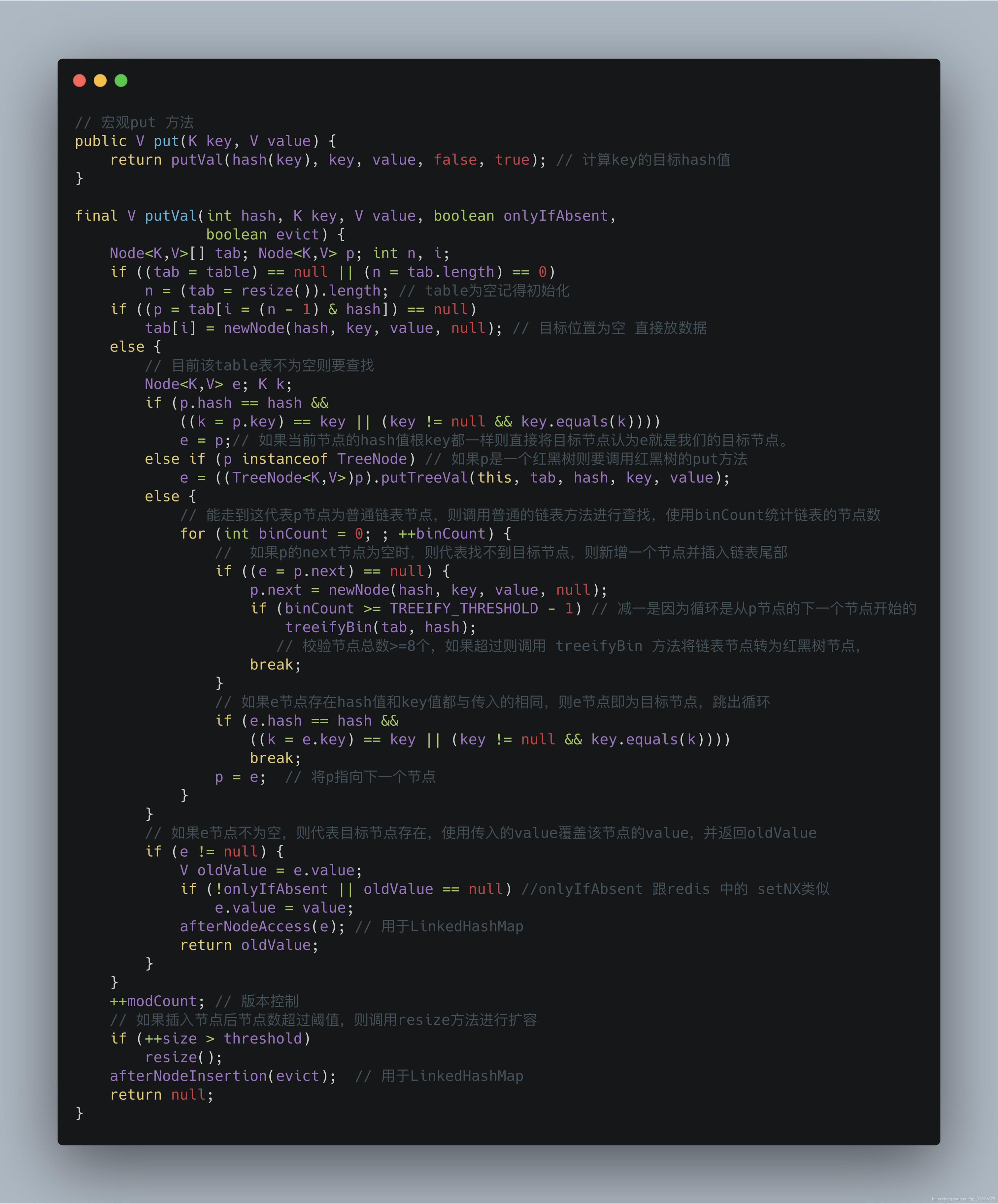Click the '++modCount' statement
The width and height of the screenshot is (998, 1204).
[153, 1001]
